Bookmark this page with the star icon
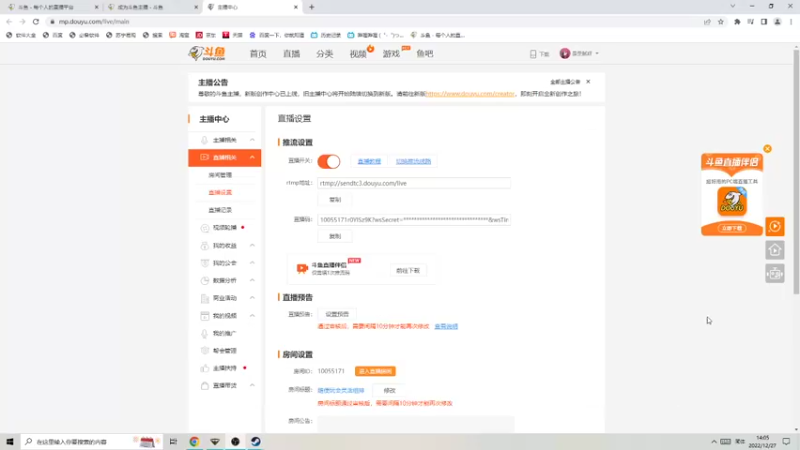800x450 pixels. 720,22
